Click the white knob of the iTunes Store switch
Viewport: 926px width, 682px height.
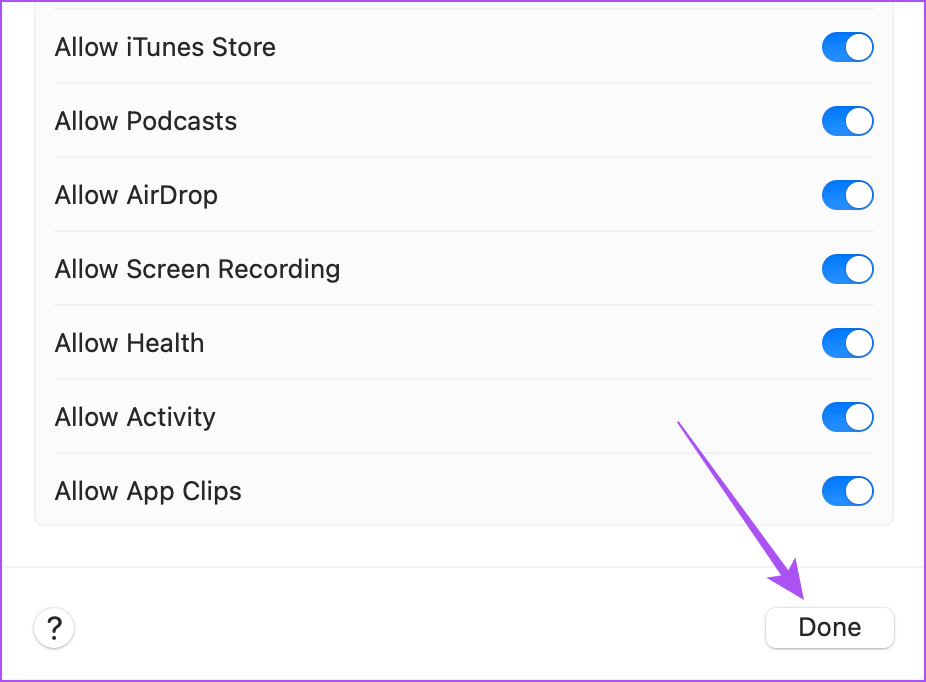859,47
